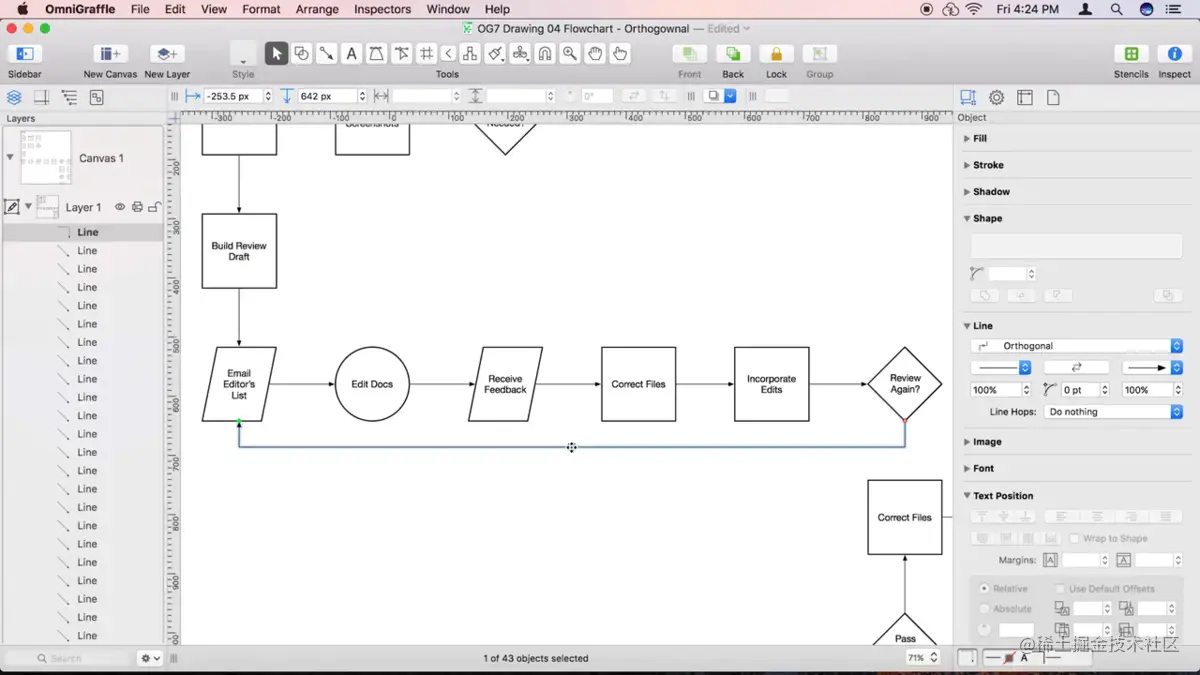Select the highlighted Line row in layers

(82, 232)
